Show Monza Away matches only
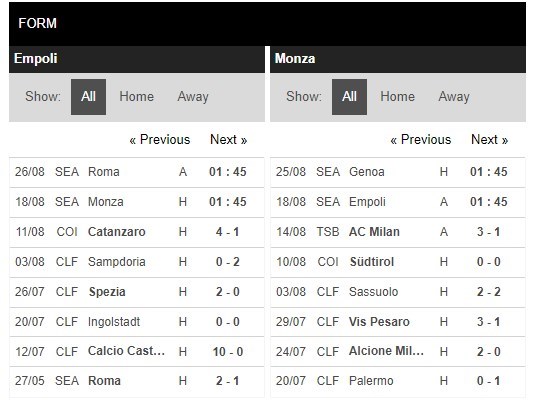533x410 pixels. coord(454,97)
